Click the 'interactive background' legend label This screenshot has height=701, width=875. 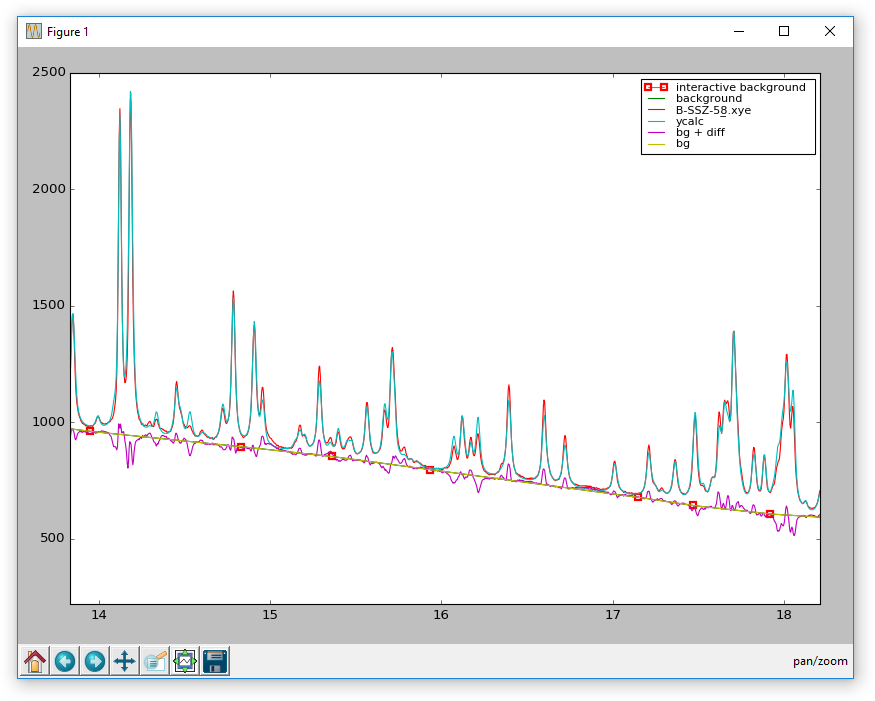tap(740, 87)
